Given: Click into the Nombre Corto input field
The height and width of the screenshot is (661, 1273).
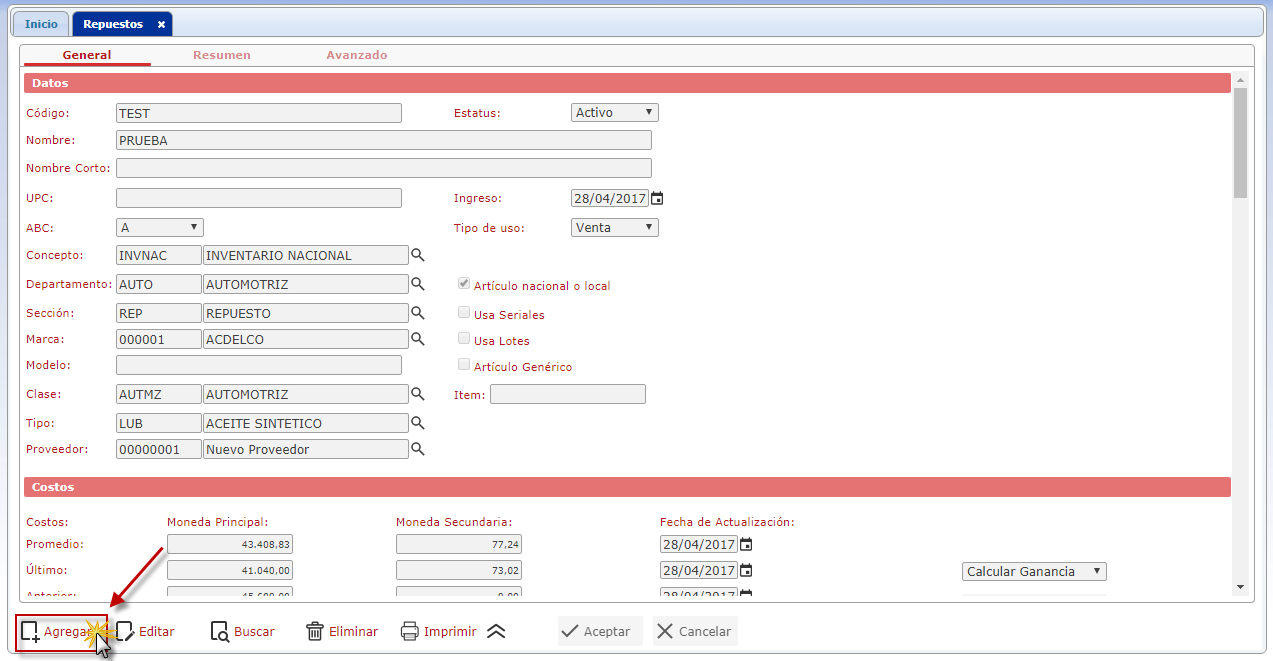Looking at the screenshot, I should [x=383, y=168].
